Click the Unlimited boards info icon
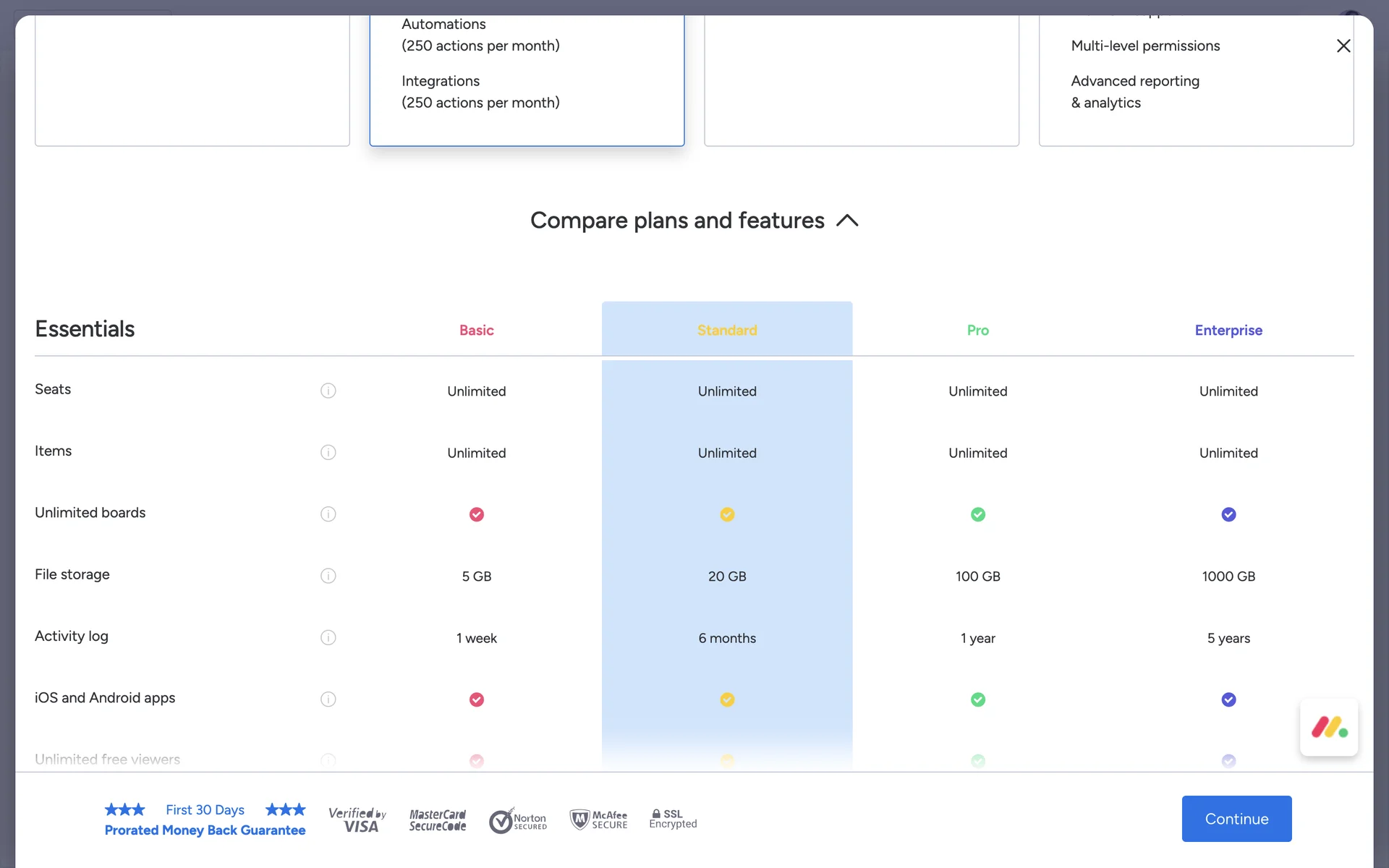The height and width of the screenshot is (868, 1389). pos(328,514)
